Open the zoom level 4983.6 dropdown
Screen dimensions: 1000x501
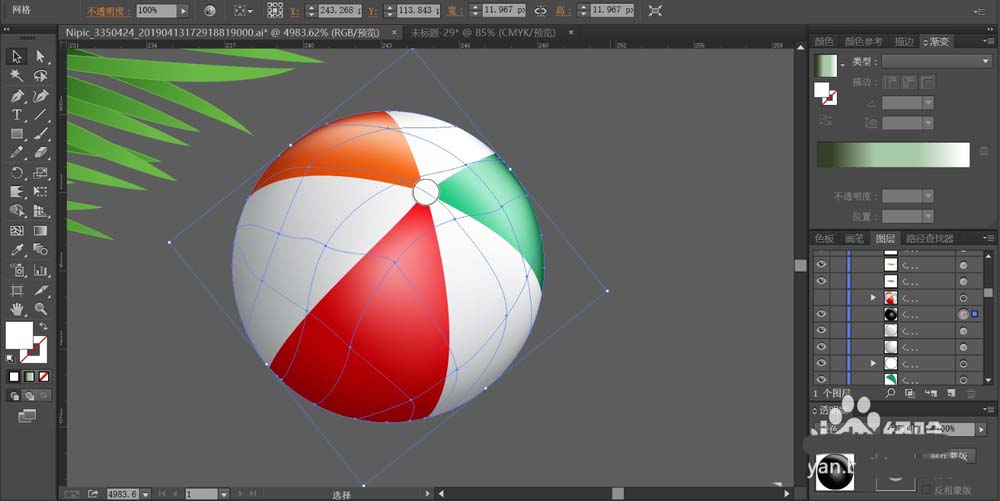tap(146, 494)
